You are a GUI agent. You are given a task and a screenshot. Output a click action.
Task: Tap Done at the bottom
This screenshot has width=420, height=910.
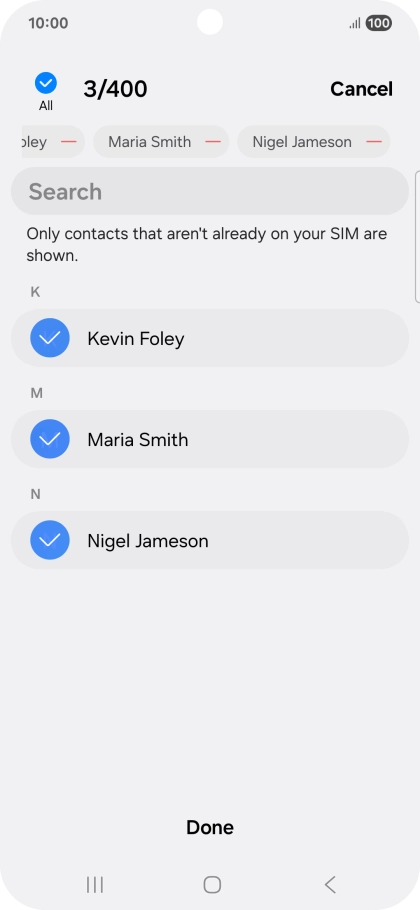210,827
